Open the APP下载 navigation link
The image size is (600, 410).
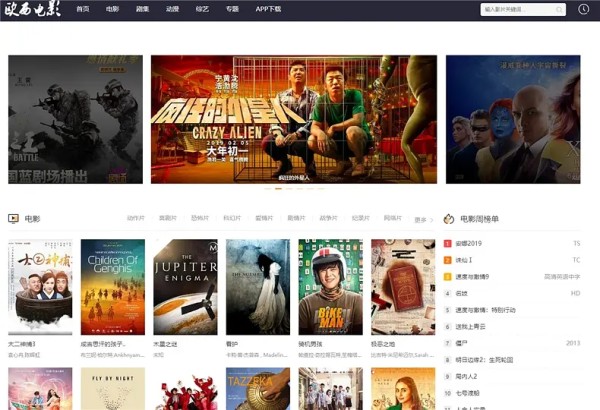[x=268, y=9]
